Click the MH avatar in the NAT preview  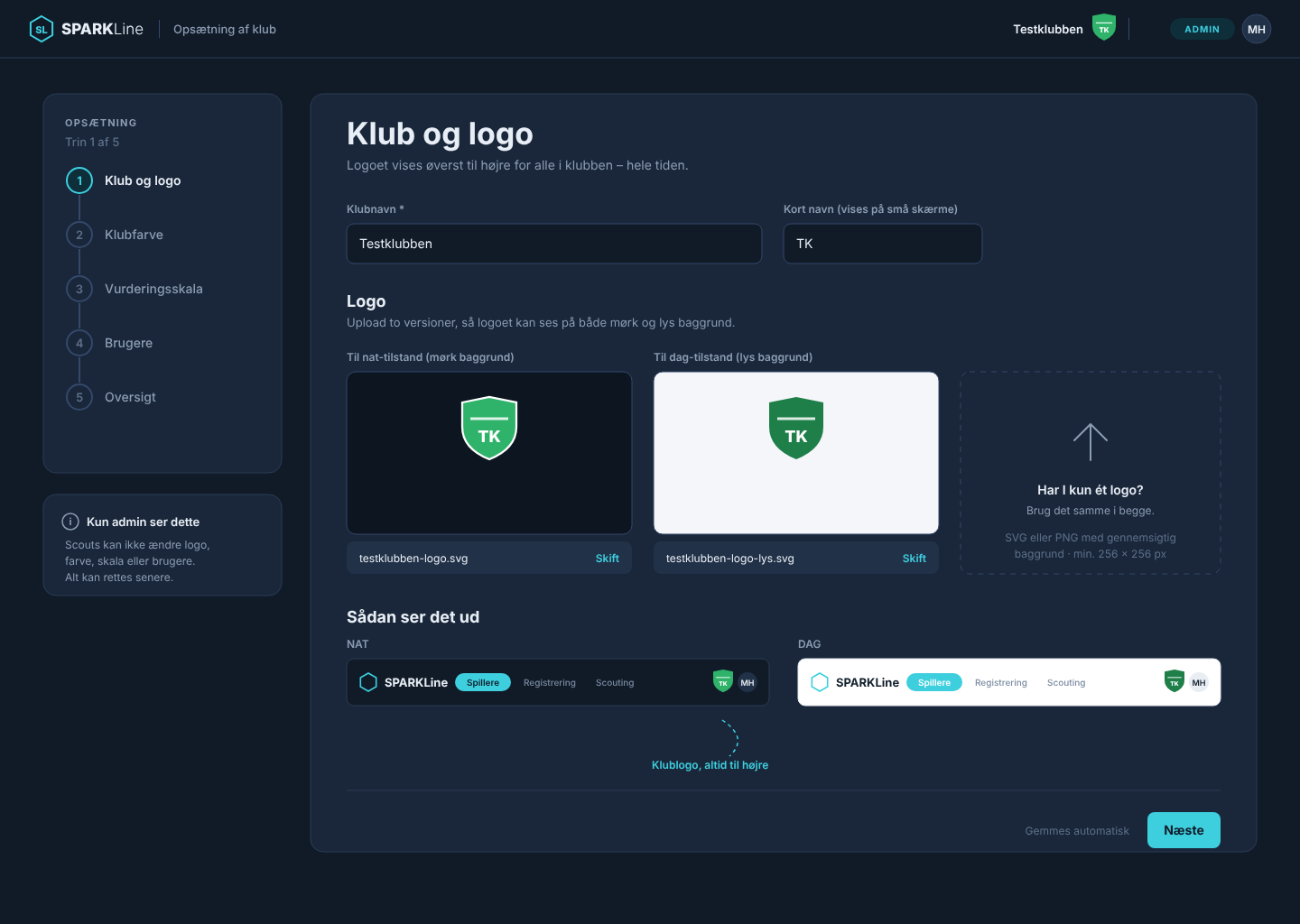747,682
